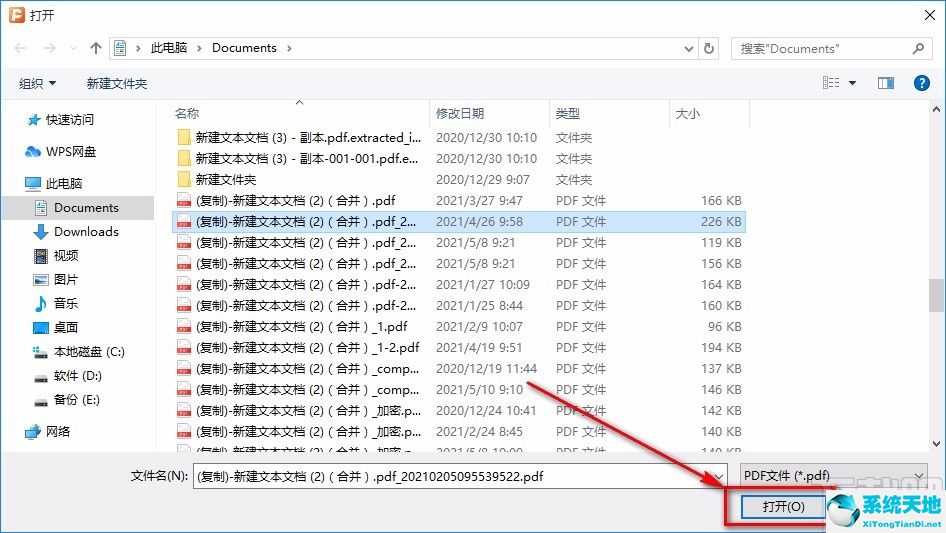Open the recent locations dropdown arrow

click(73, 48)
